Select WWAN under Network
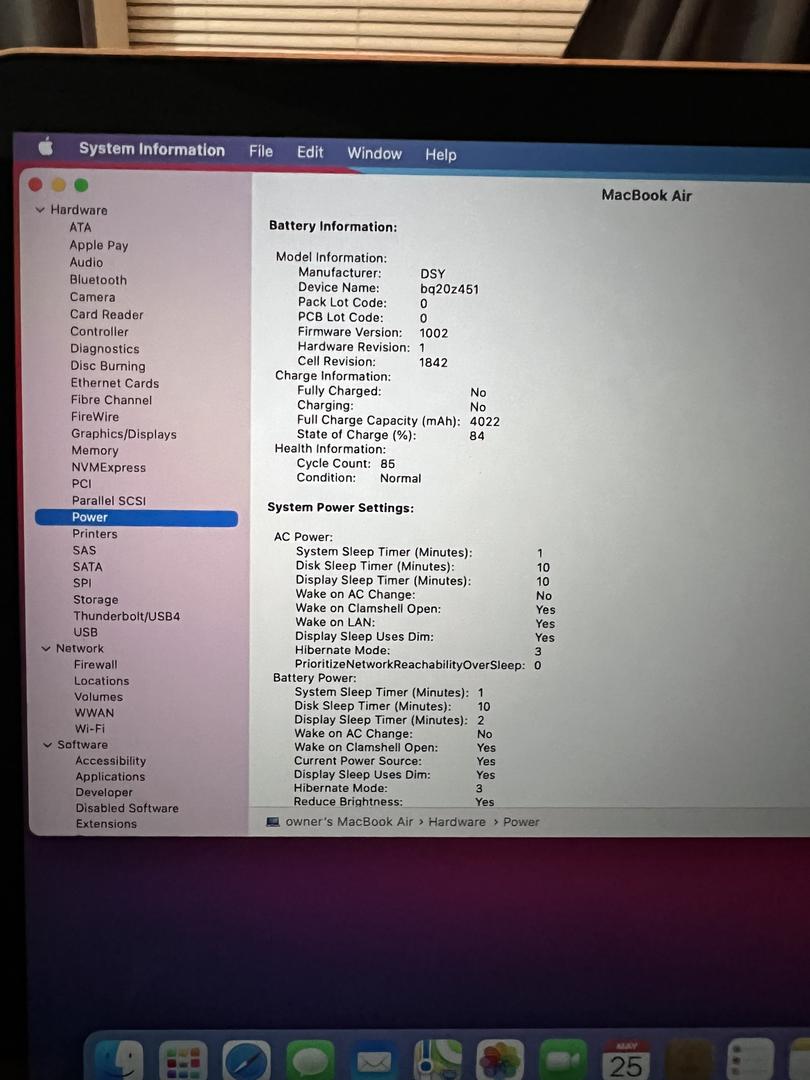This screenshot has width=810, height=1080. tap(94, 713)
